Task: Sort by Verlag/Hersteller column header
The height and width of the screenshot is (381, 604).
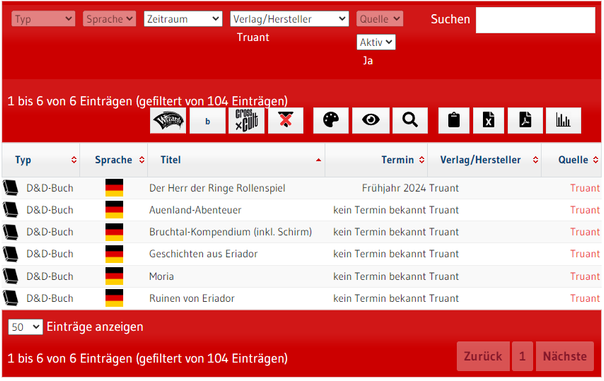Action: tap(485, 160)
